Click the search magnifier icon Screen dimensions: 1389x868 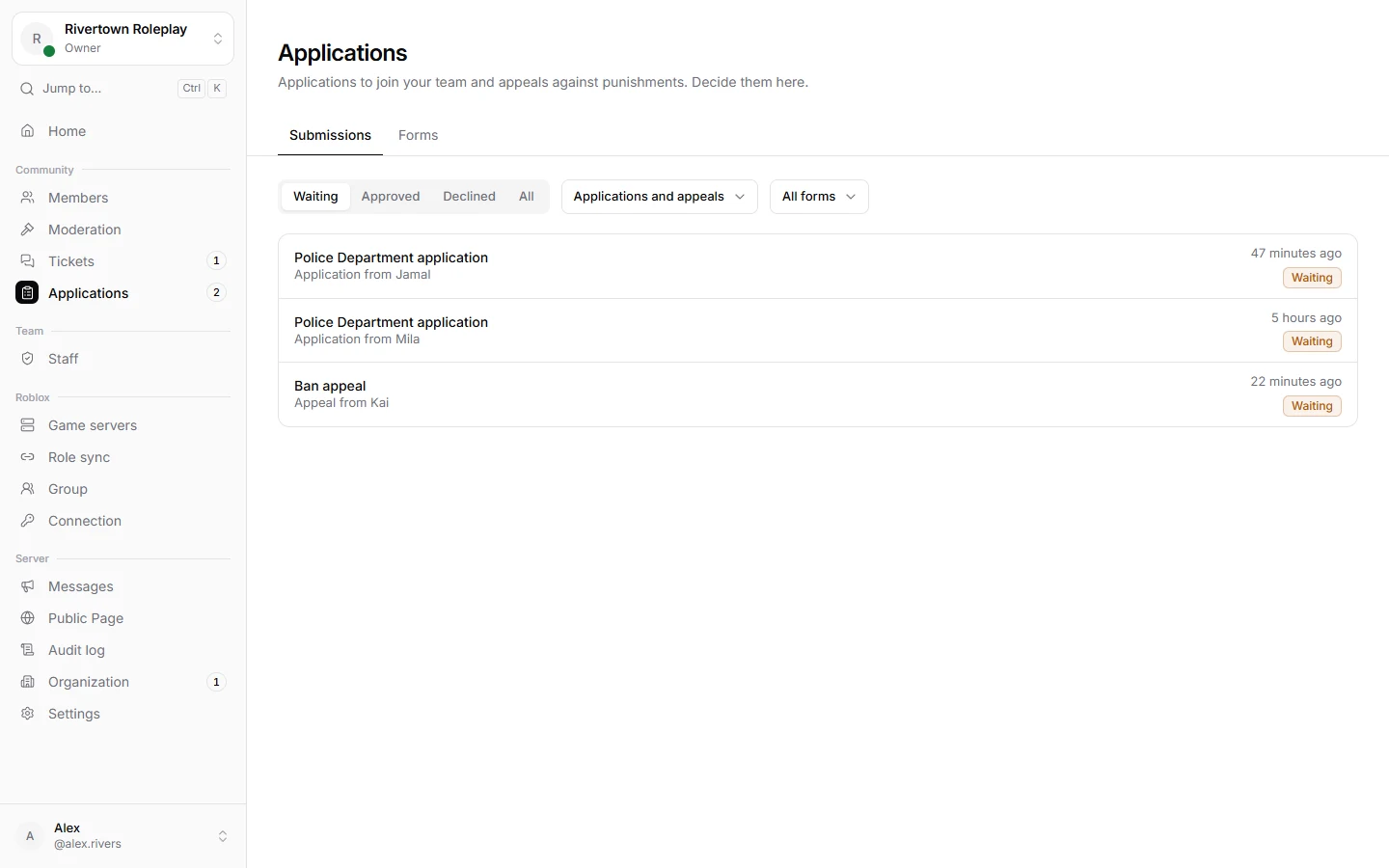pyautogui.click(x=27, y=89)
